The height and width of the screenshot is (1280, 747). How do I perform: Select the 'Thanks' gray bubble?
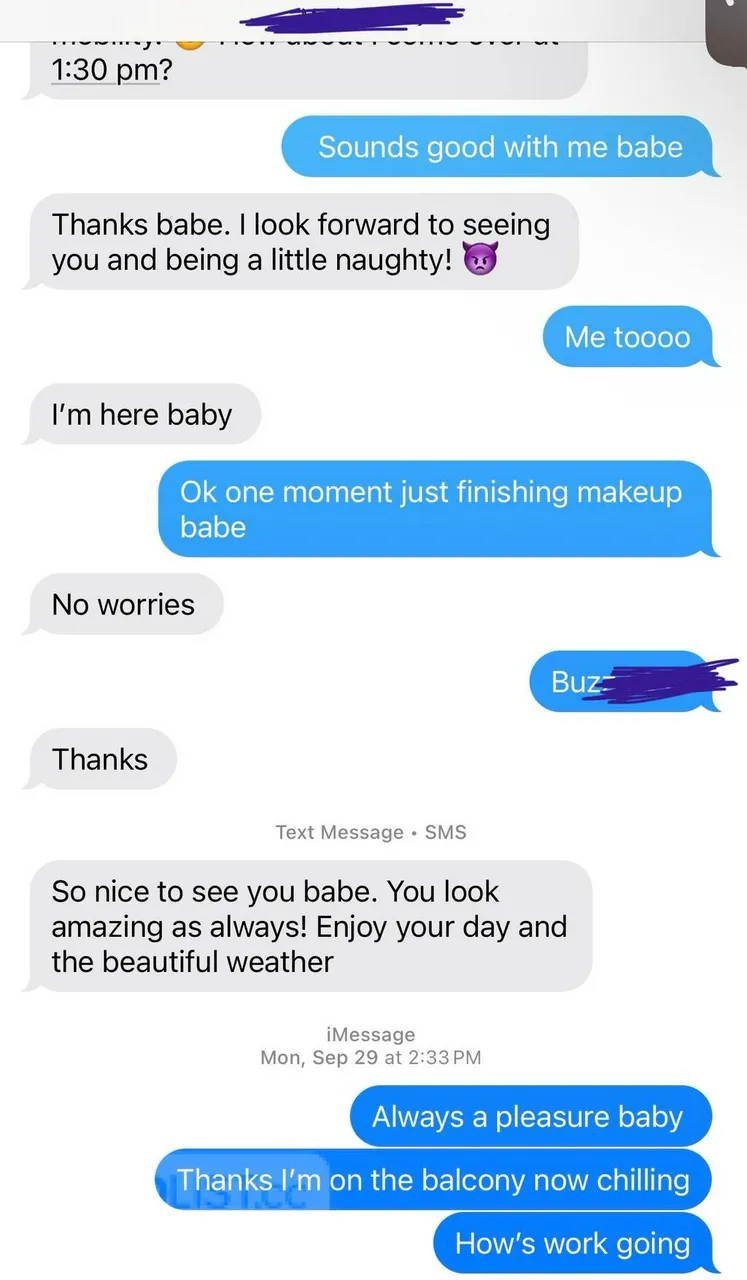[x=100, y=759]
